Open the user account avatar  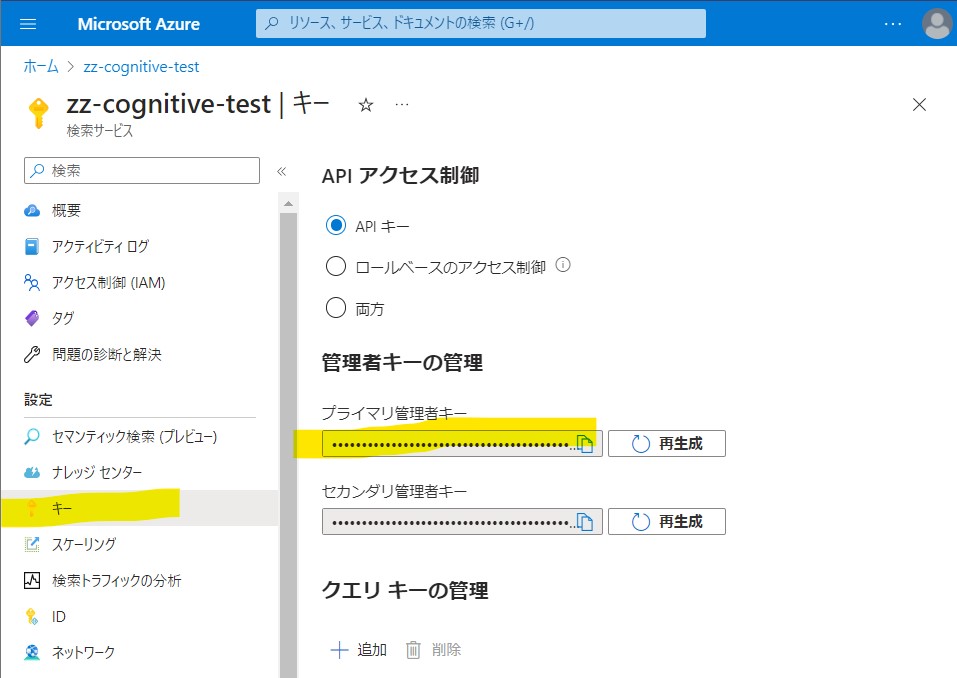pyautogui.click(x=937, y=24)
